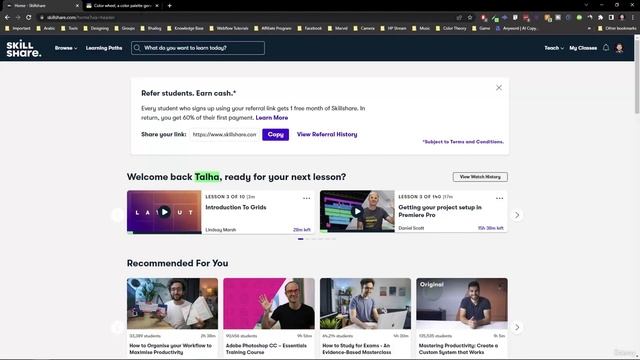
Task: Go back in browser history
Action: click(x=7, y=18)
